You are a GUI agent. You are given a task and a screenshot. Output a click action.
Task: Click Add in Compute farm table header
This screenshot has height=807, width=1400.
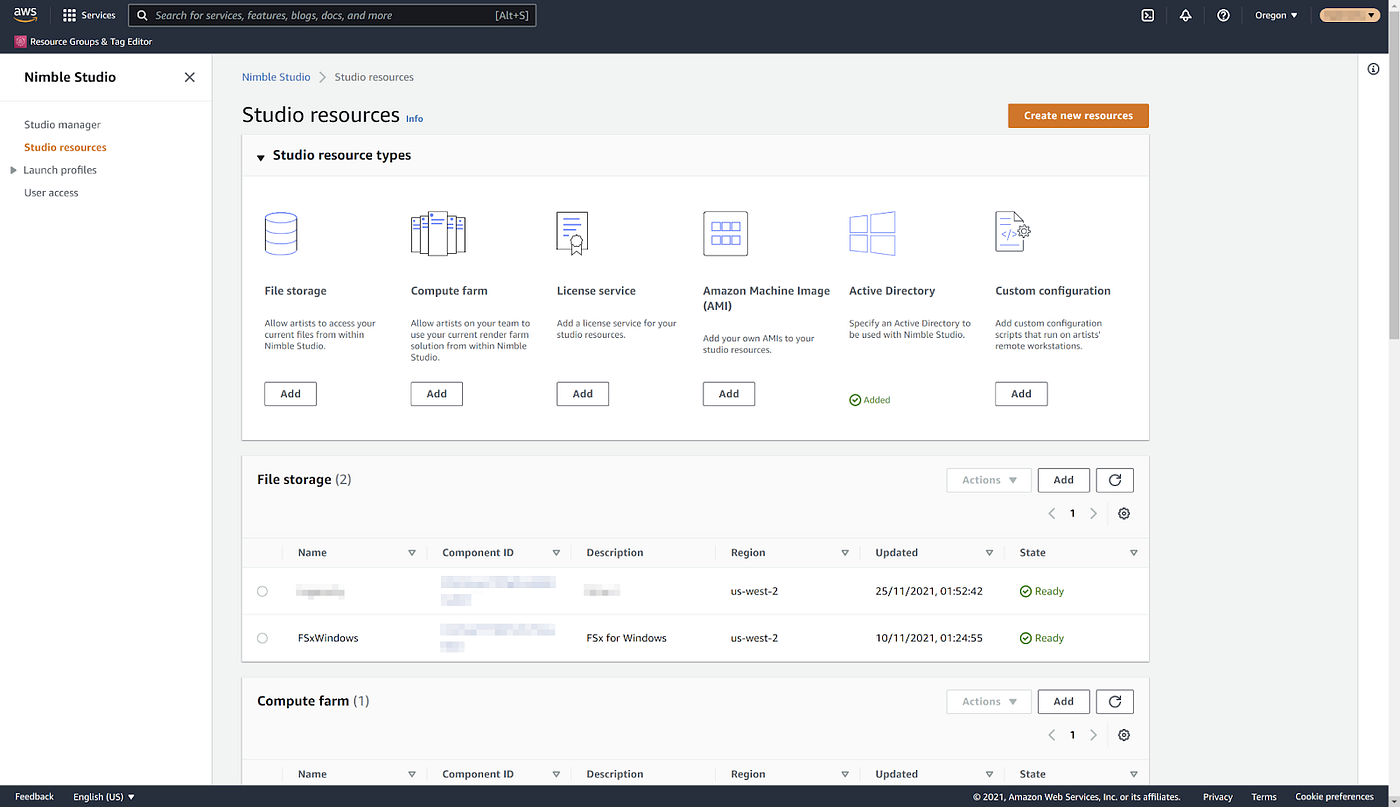1063,702
